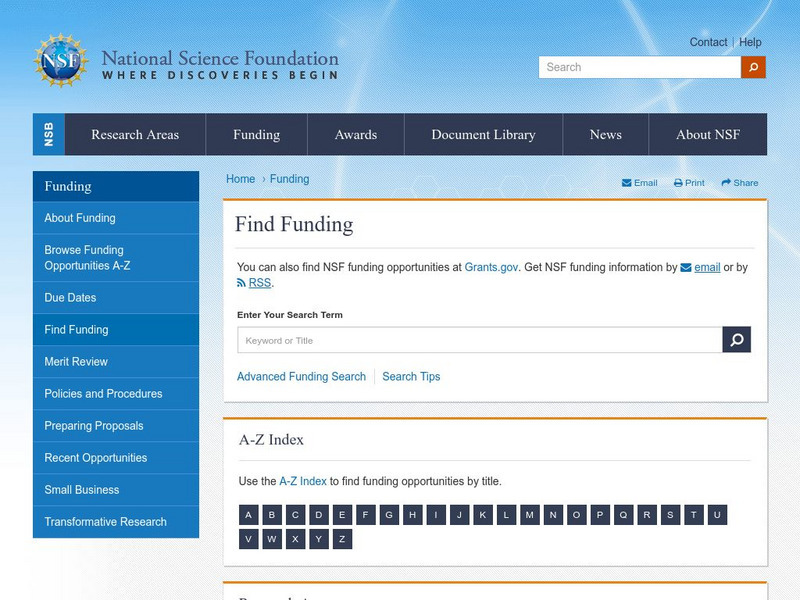Screen dimensions: 800x600
Task: Click into the header Search field
Action: (x=640, y=67)
